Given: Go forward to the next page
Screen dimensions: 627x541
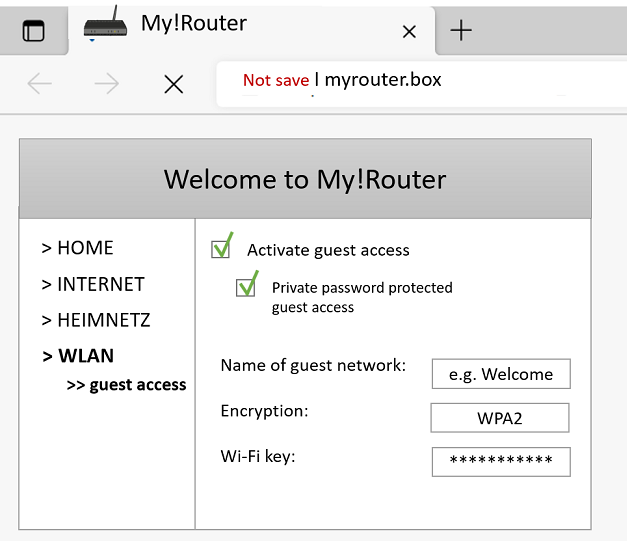Looking at the screenshot, I should [106, 84].
